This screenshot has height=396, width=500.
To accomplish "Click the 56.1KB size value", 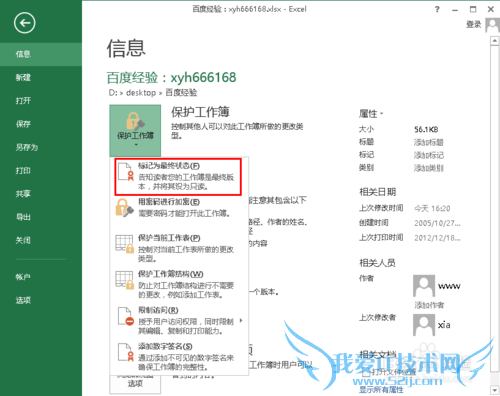I will pyautogui.click(x=426, y=129).
